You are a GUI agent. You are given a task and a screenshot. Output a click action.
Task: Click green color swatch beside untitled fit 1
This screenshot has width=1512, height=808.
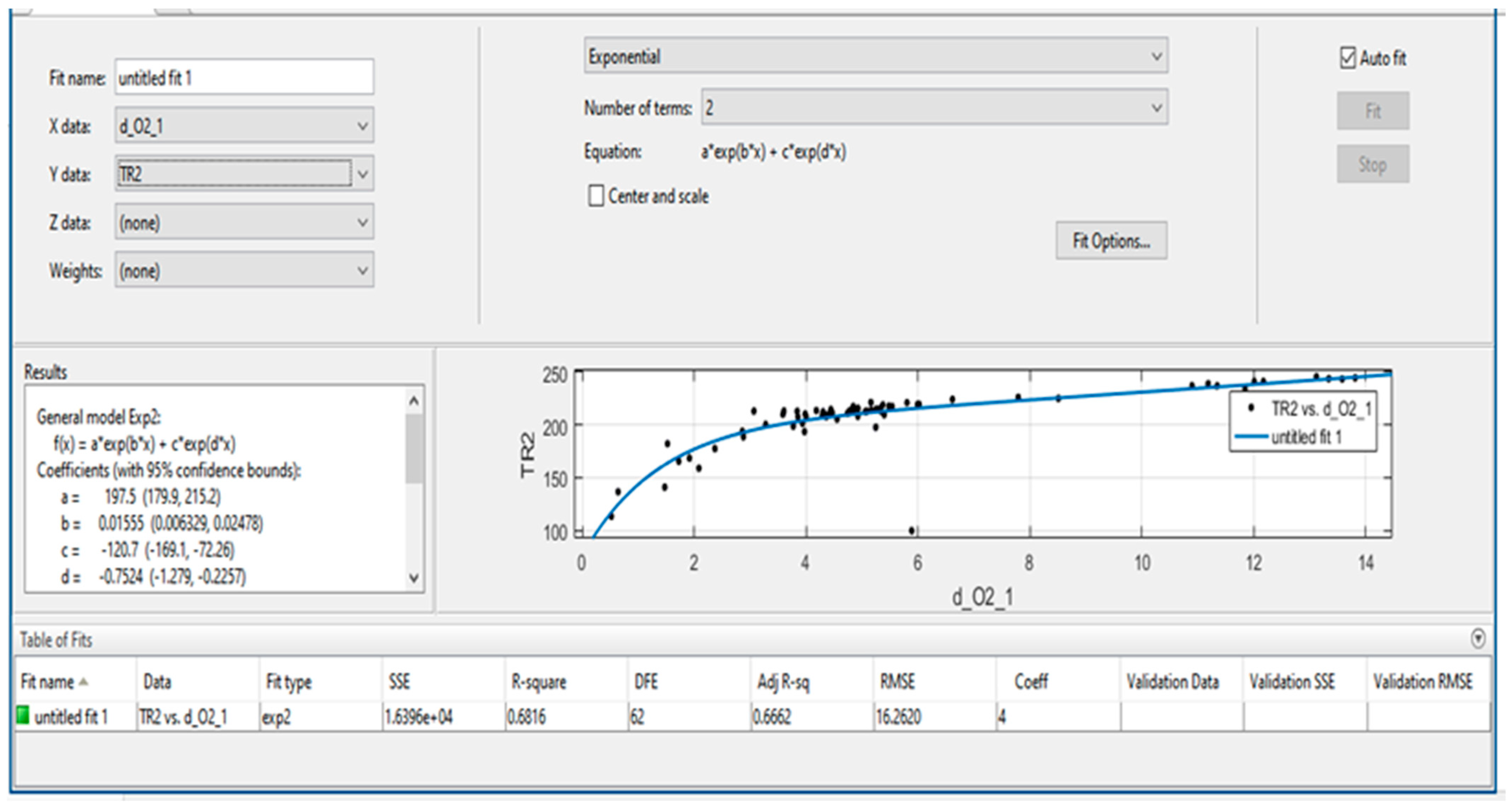pyautogui.click(x=23, y=715)
